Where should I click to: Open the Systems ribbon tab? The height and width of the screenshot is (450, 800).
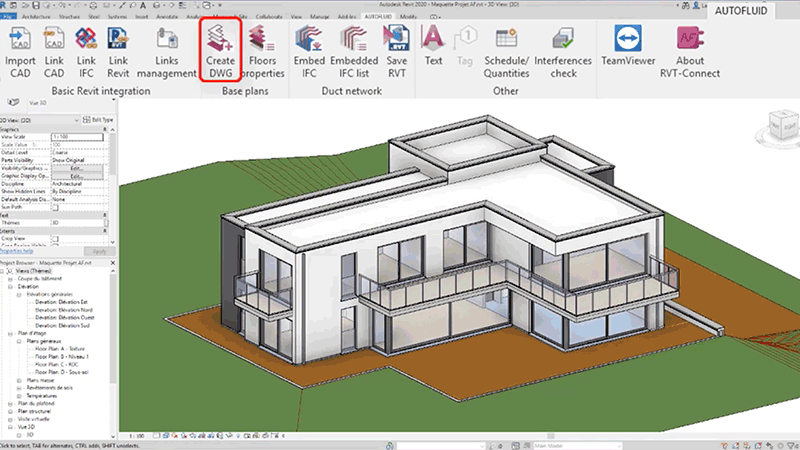[117, 17]
